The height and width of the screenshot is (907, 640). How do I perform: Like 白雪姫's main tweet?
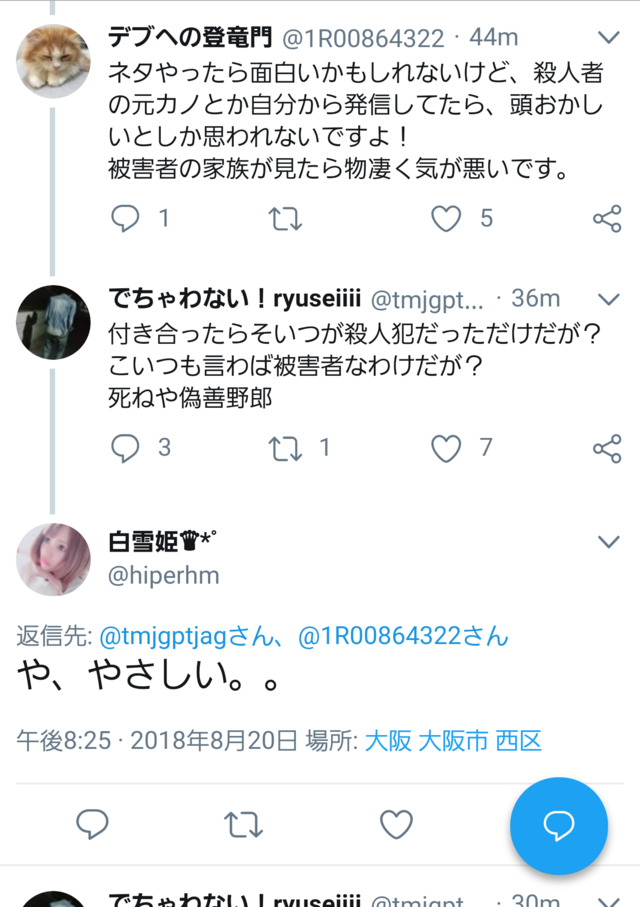point(396,825)
